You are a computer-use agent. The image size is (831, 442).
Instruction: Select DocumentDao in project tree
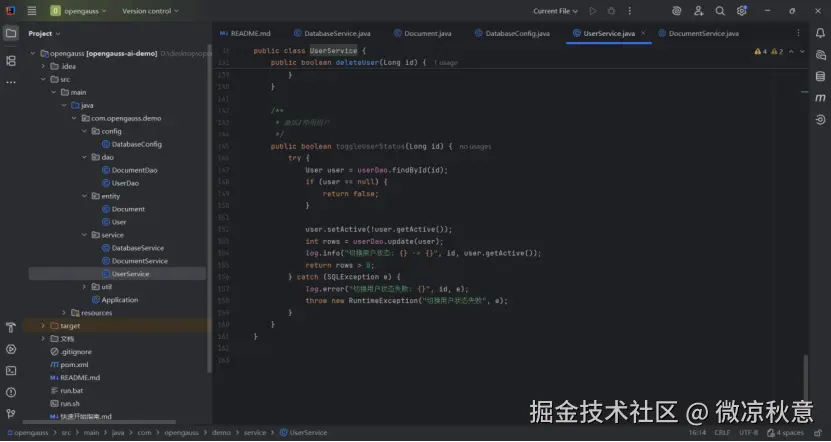[x=129, y=170]
